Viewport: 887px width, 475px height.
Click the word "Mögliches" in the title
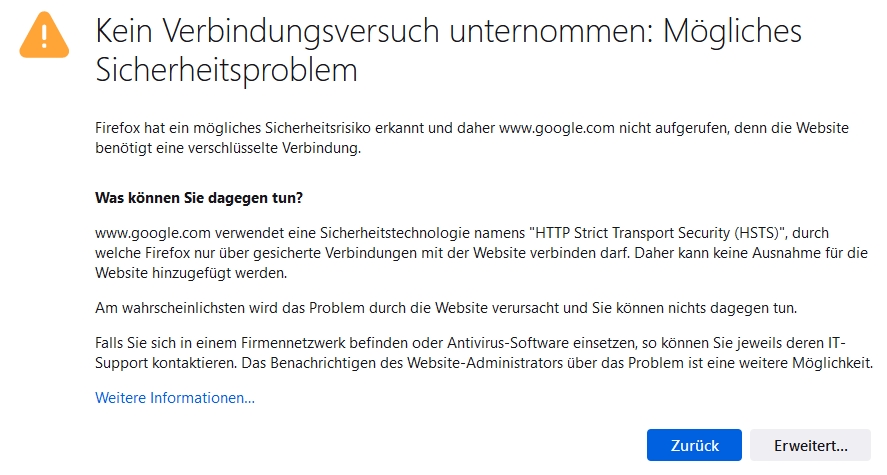tap(734, 33)
